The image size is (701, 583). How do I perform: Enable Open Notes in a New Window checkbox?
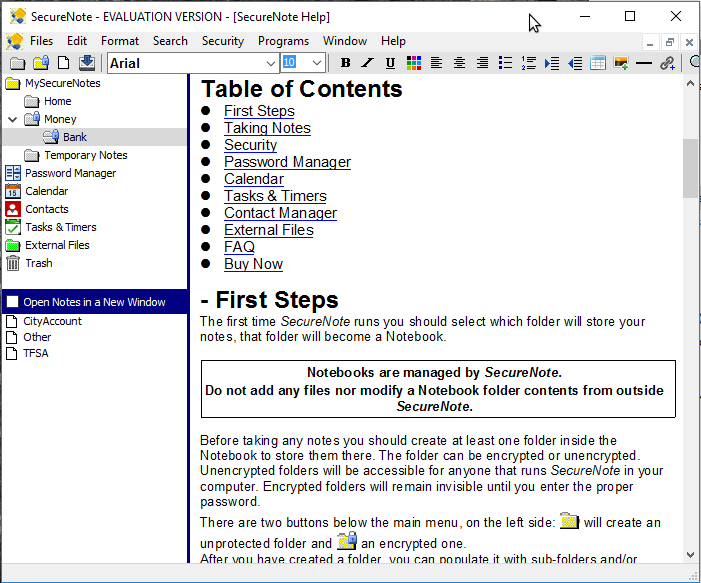click(x=13, y=302)
